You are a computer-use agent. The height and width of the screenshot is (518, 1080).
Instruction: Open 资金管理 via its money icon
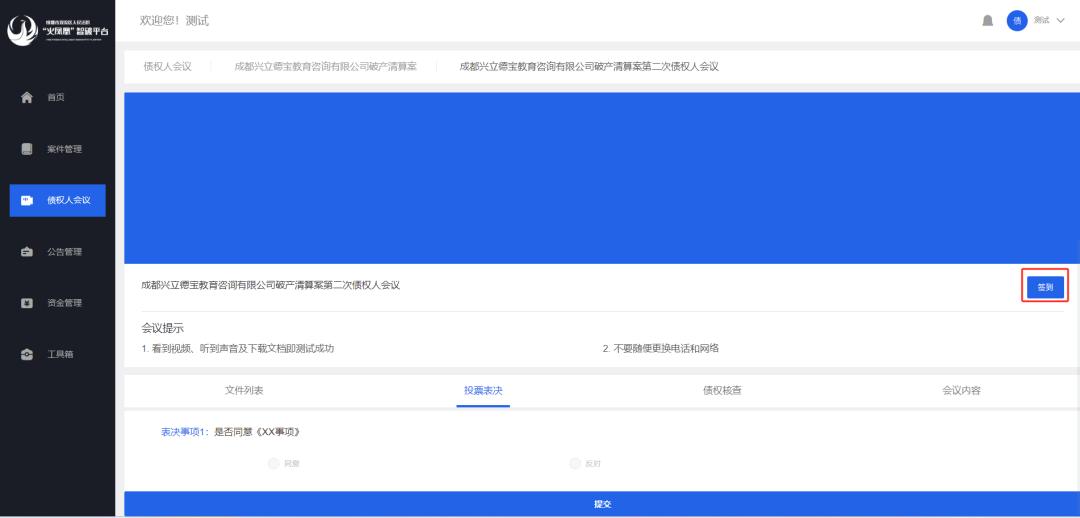(x=28, y=303)
